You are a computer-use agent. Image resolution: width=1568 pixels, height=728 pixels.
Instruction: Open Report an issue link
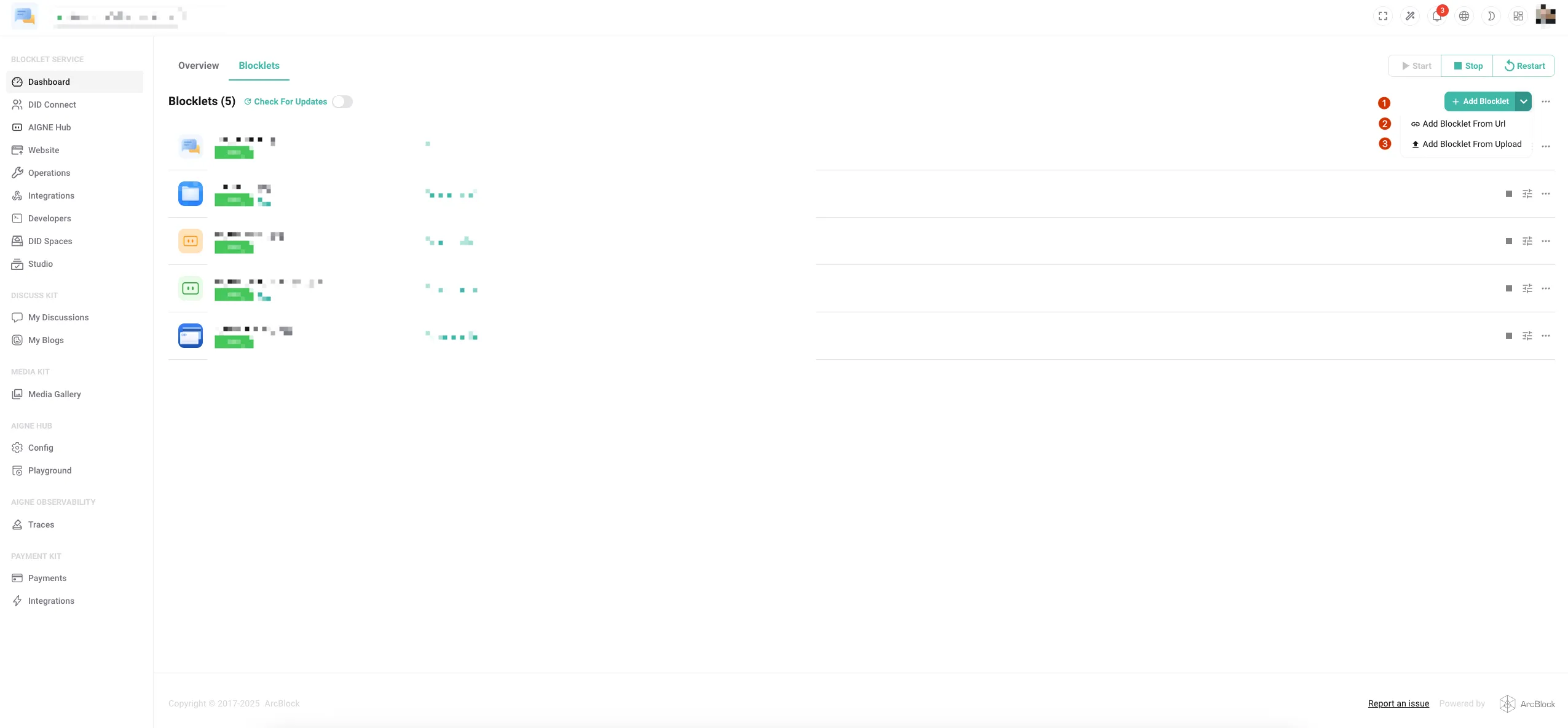[x=1398, y=703]
